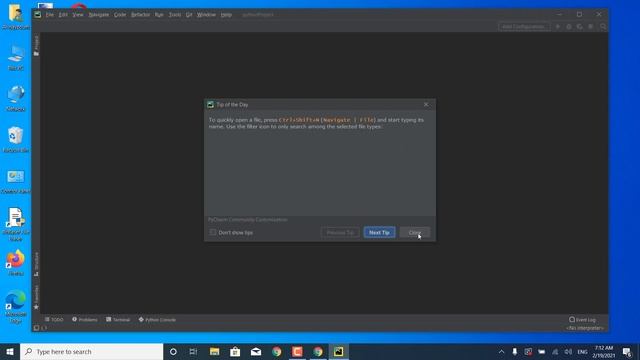Select the Recycle Bin desktop icon
Image resolution: width=640 pixels, height=360 pixels.
point(16,140)
